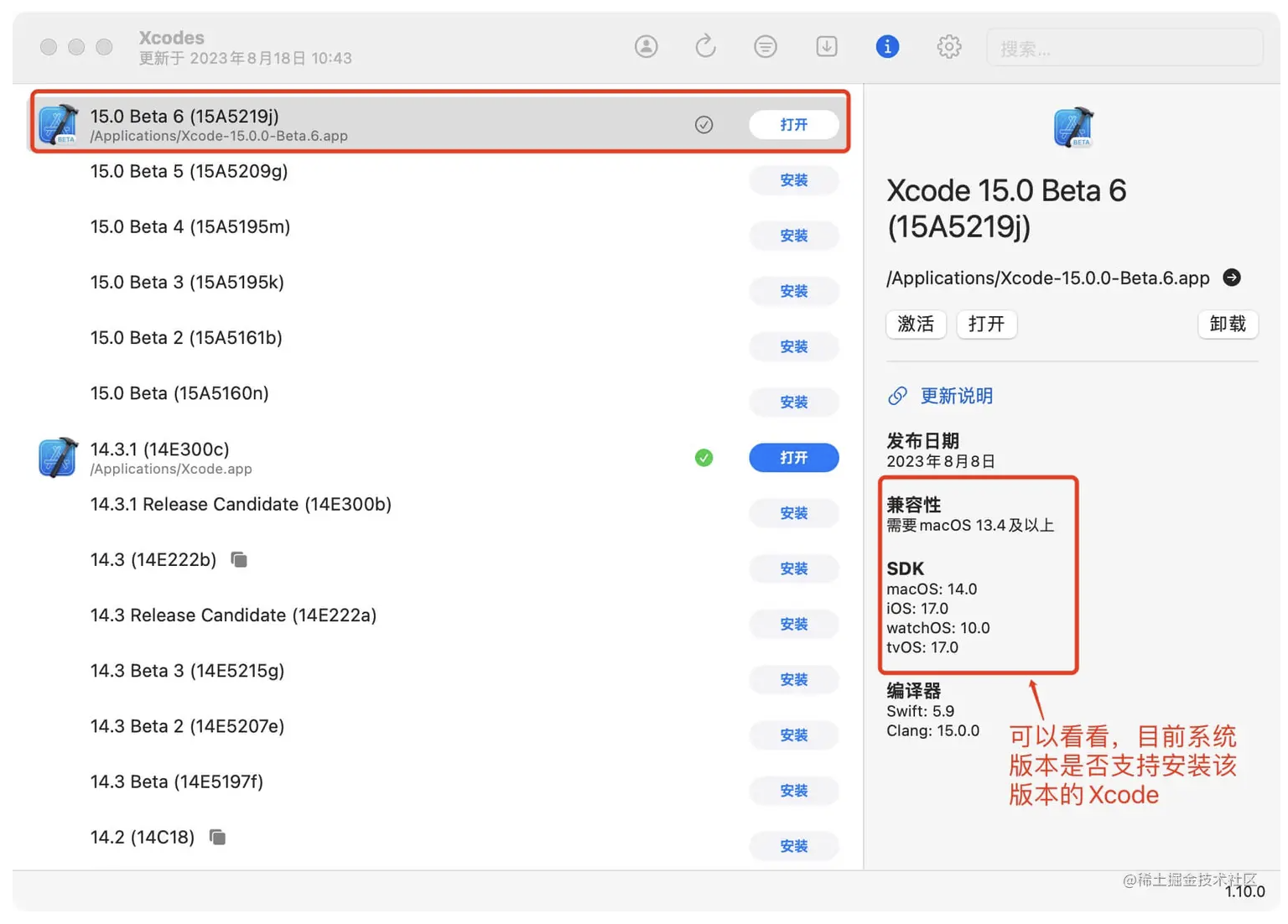Select the 14.3.1 (14E300c) row
This screenshot has height=924, width=1288.
click(439, 458)
